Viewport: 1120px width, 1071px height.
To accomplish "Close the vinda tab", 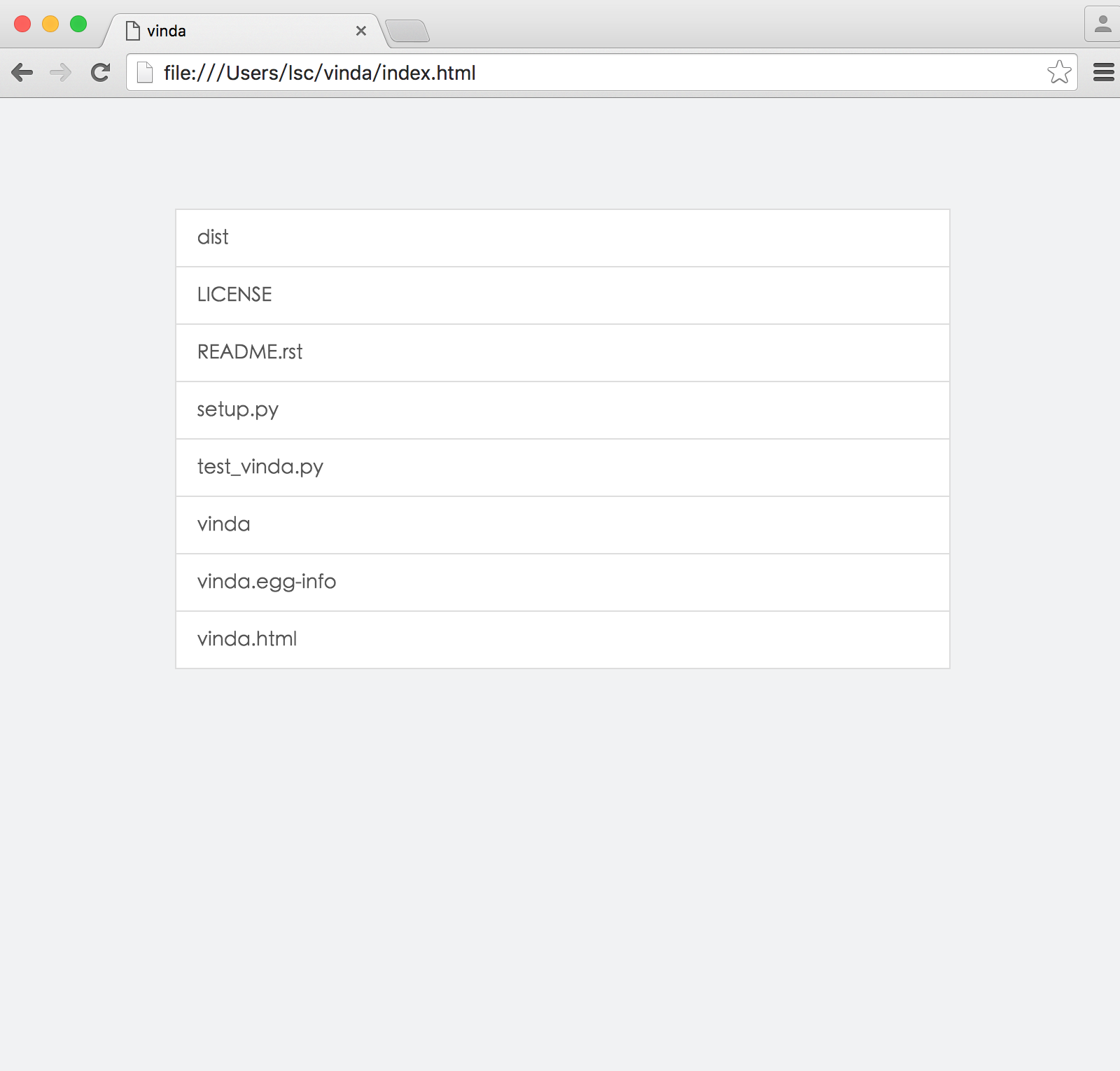I will pyautogui.click(x=361, y=31).
